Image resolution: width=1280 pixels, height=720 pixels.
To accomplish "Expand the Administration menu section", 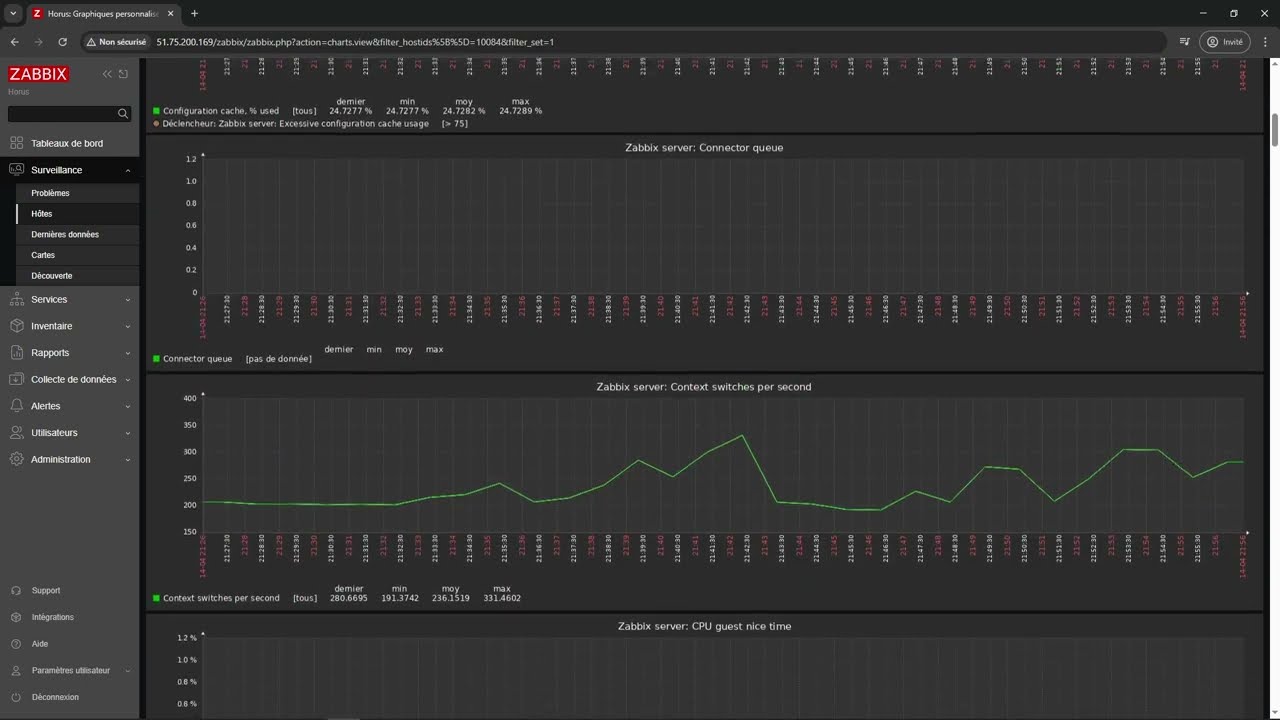I will 128,459.
